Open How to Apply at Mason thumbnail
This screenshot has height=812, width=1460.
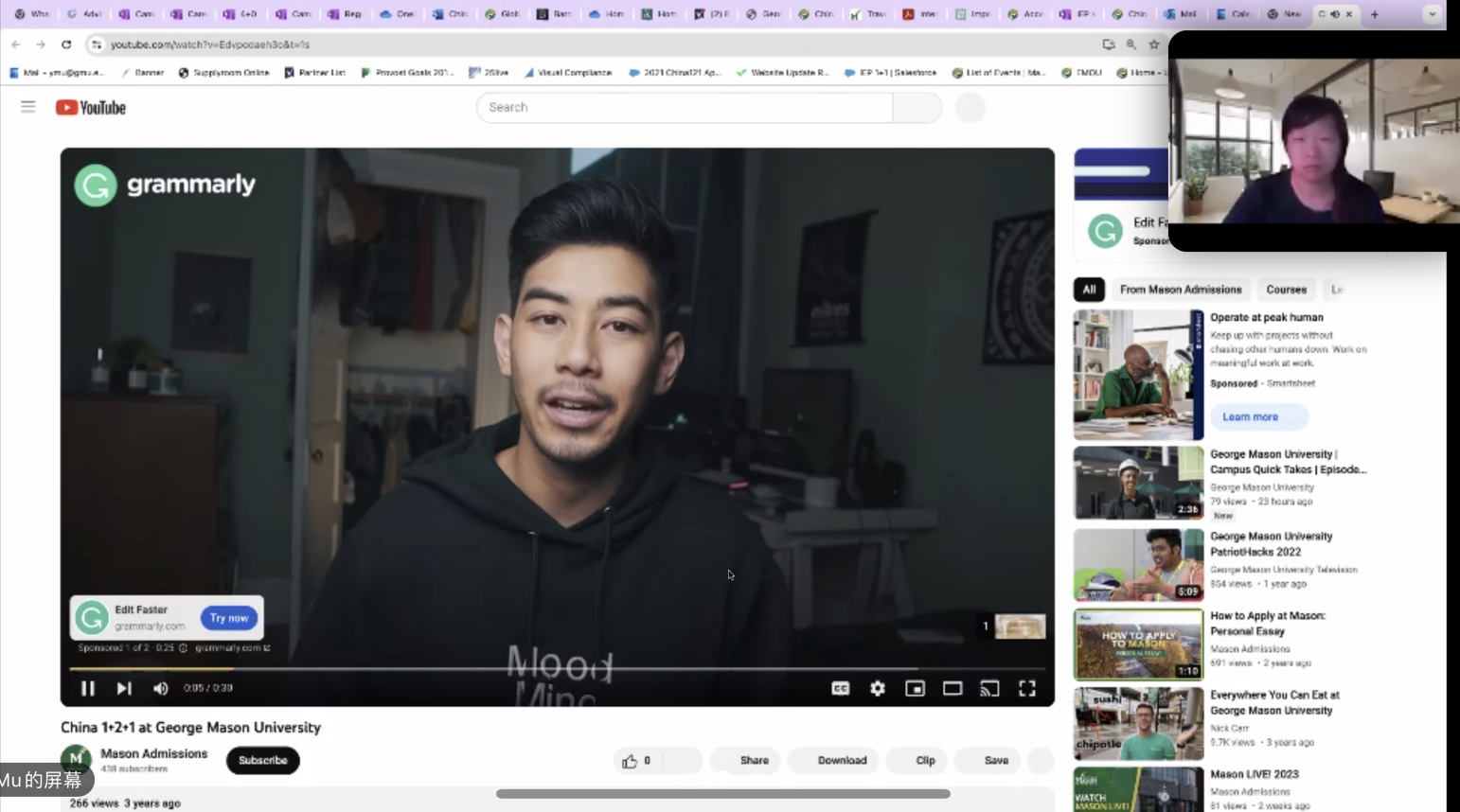coord(1138,644)
